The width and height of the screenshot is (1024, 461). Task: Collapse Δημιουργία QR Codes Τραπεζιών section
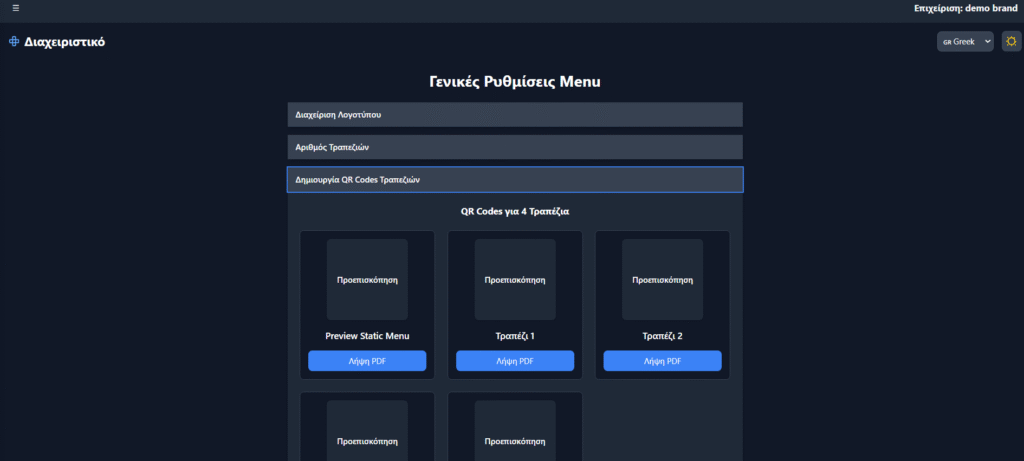[x=515, y=180]
